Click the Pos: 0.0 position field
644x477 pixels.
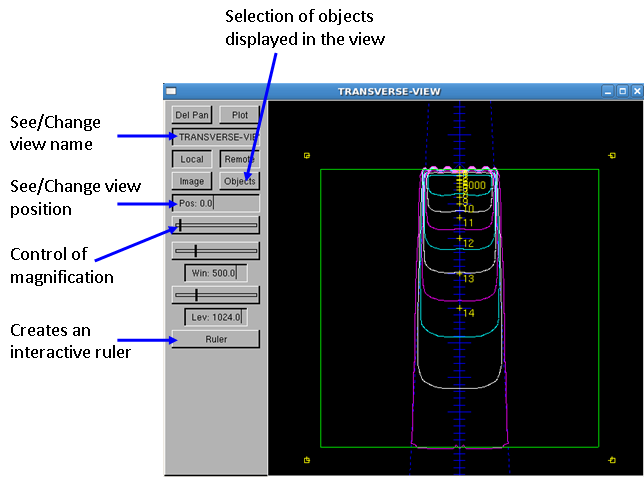pyautogui.click(x=215, y=203)
